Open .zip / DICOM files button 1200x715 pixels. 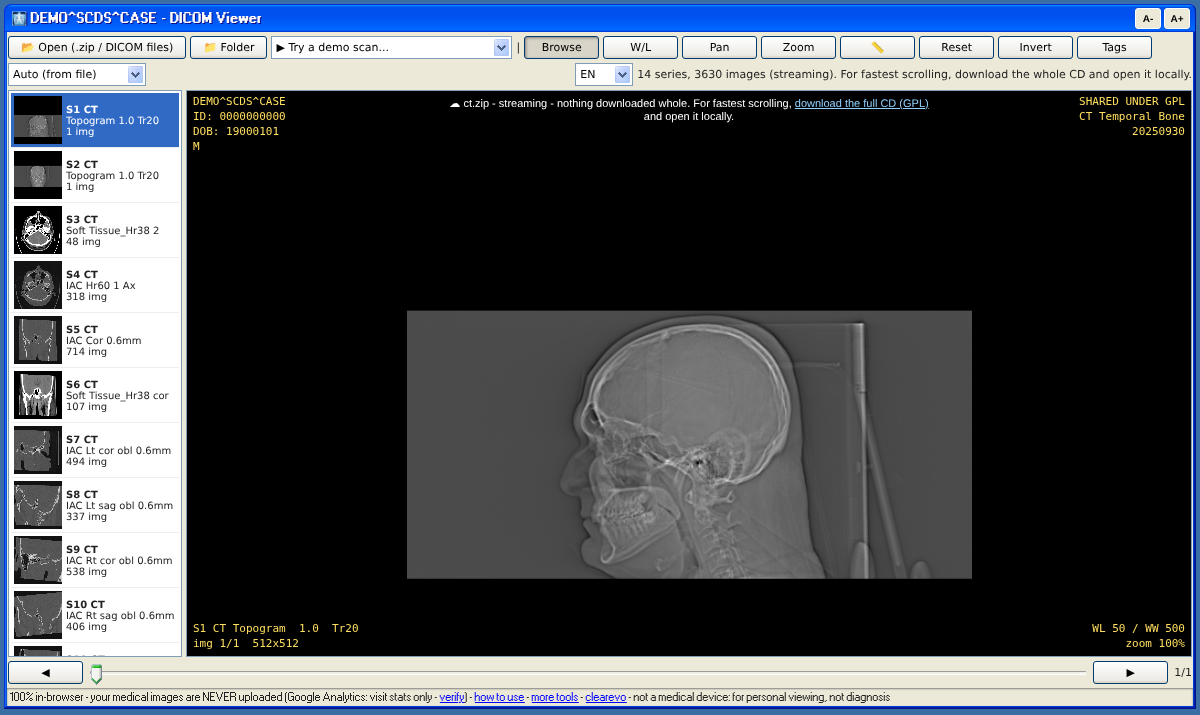coord(97,47)
